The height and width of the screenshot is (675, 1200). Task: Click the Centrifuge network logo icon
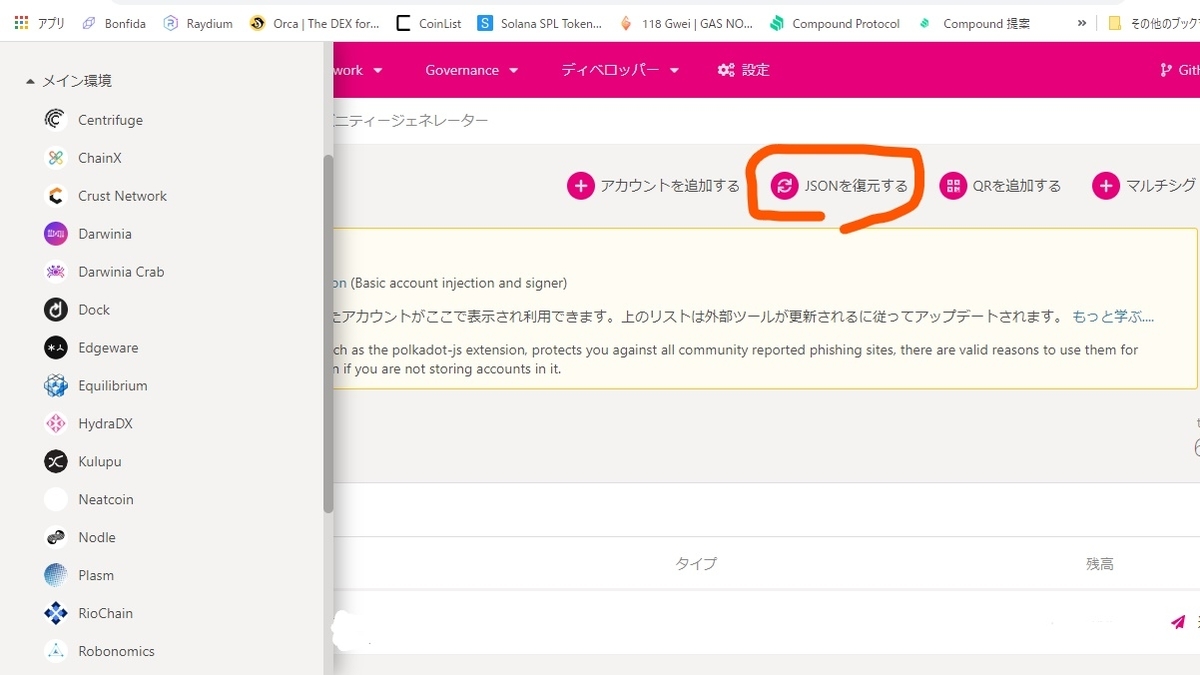[x=56, y=120]
